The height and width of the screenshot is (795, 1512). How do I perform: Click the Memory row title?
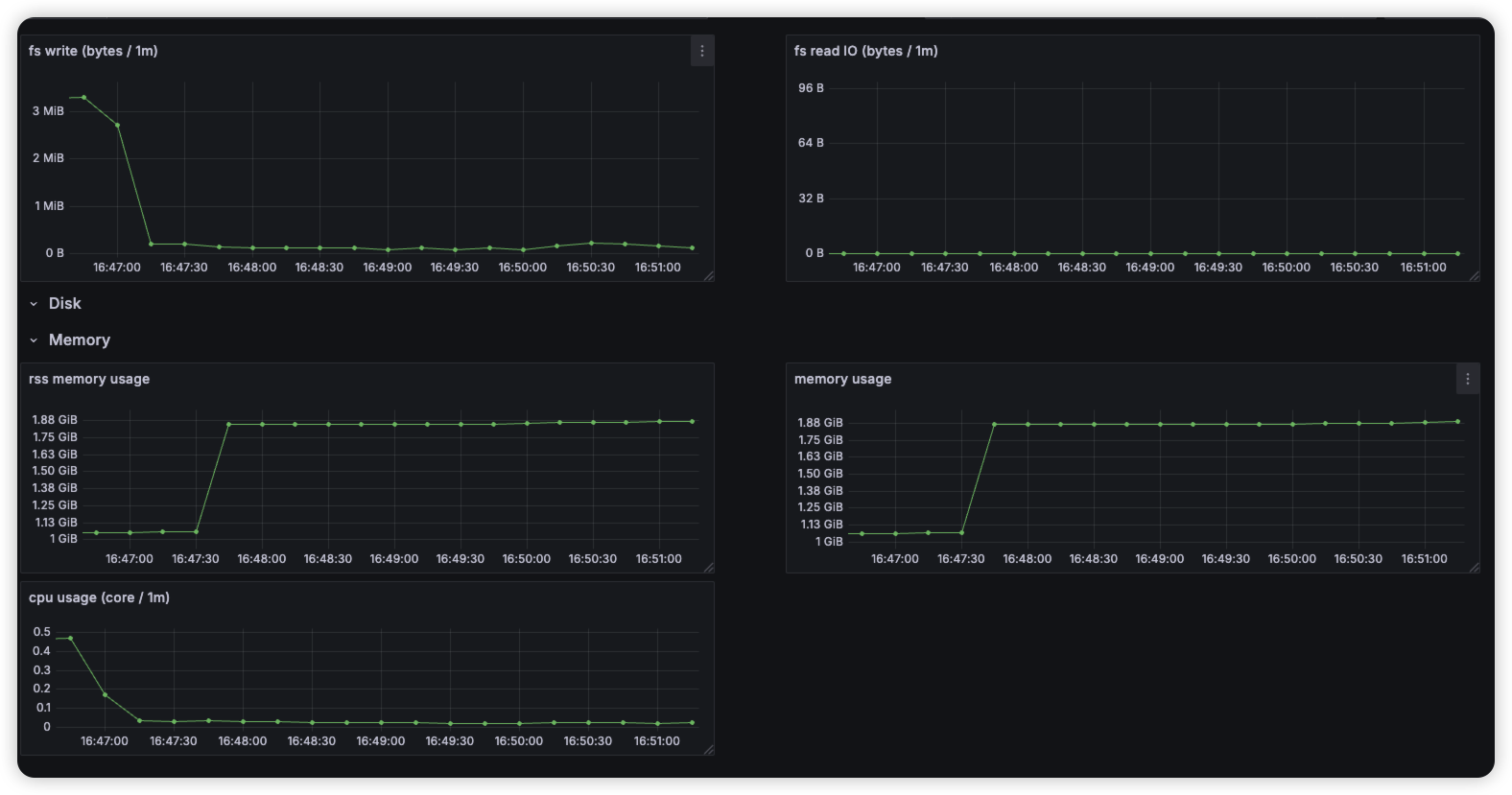click(80, 340)
